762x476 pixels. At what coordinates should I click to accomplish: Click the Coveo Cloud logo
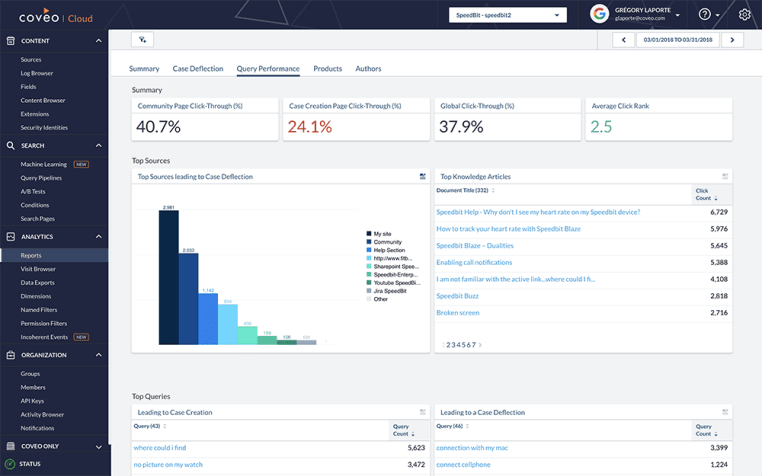[x=53, y=16]
